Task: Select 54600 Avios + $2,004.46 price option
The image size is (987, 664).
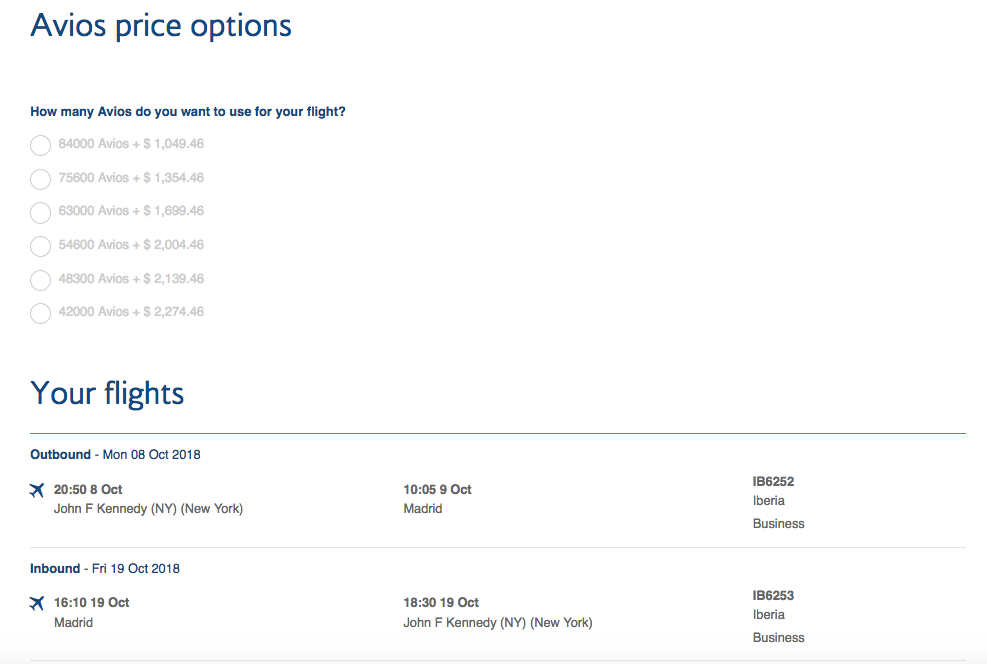Action: [40, 246]
